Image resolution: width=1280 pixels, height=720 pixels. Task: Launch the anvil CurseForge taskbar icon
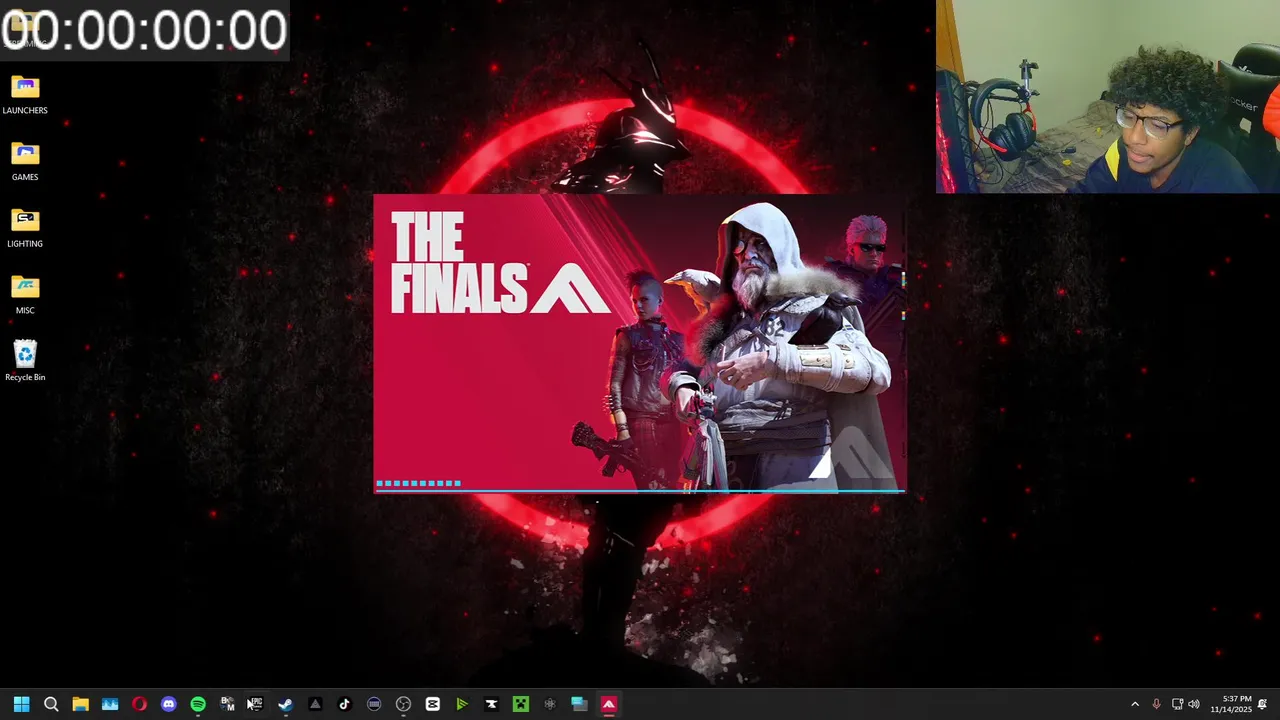491,704
